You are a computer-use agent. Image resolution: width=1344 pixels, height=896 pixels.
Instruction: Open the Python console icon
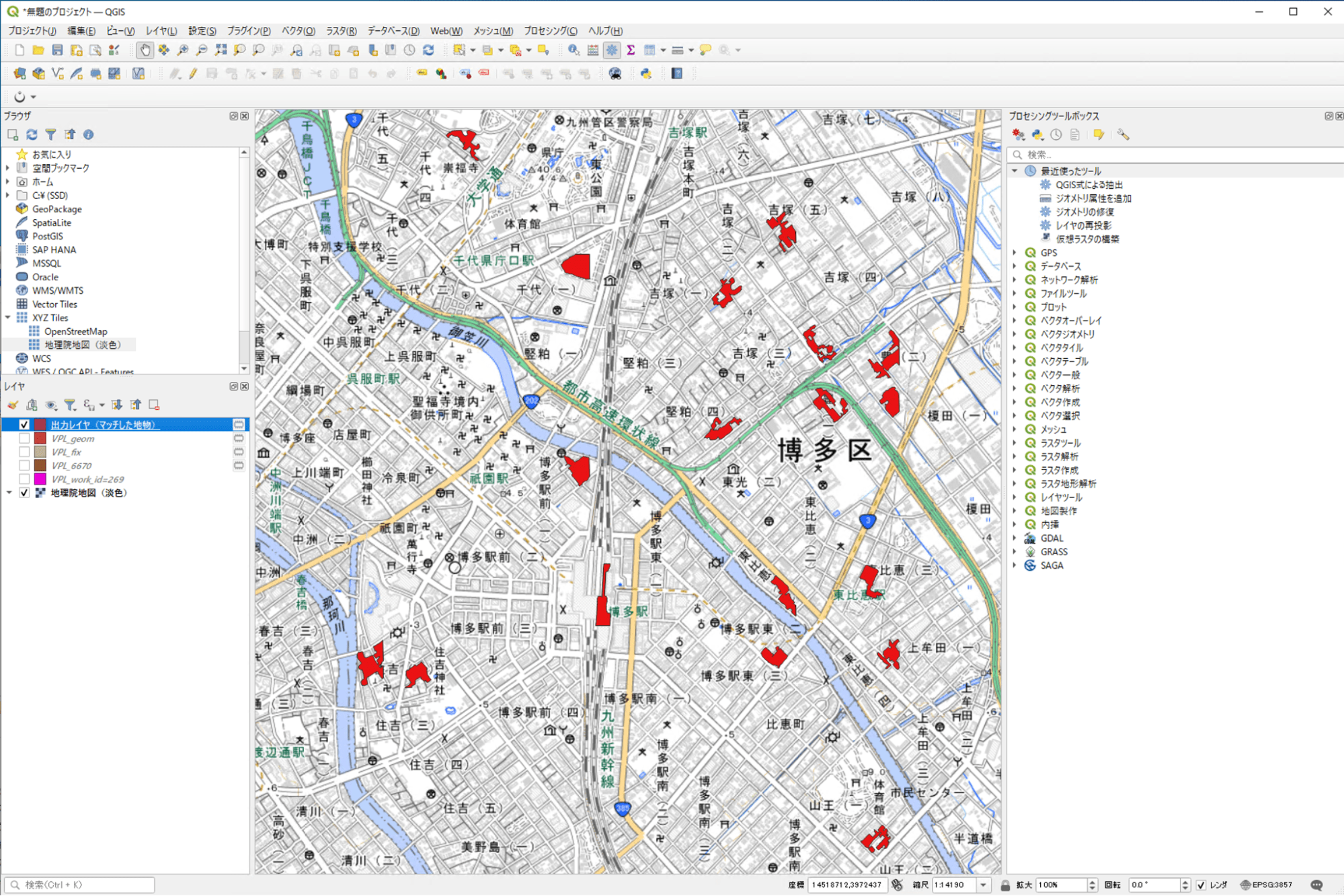click(x=646, y=74)
